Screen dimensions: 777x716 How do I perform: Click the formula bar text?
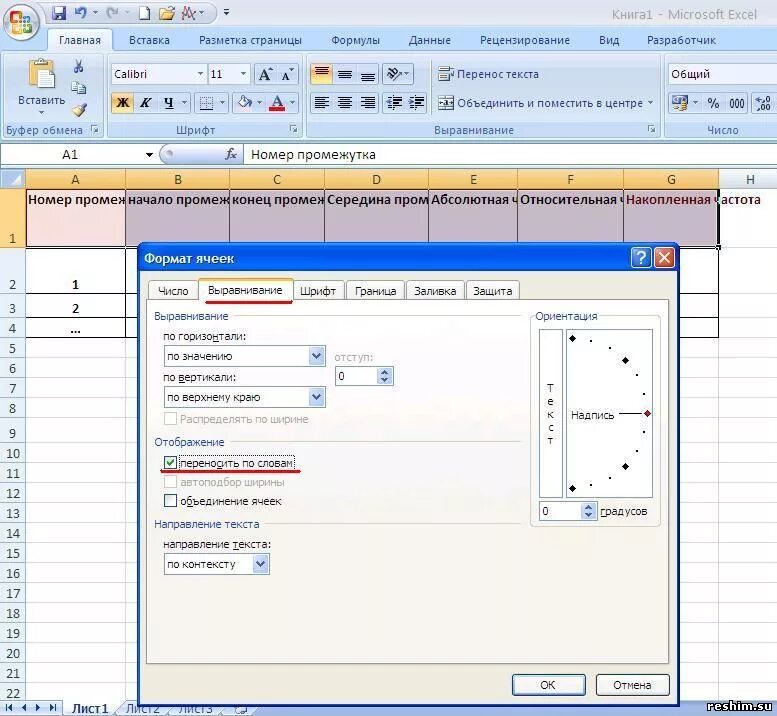click(x=313, y=155)
